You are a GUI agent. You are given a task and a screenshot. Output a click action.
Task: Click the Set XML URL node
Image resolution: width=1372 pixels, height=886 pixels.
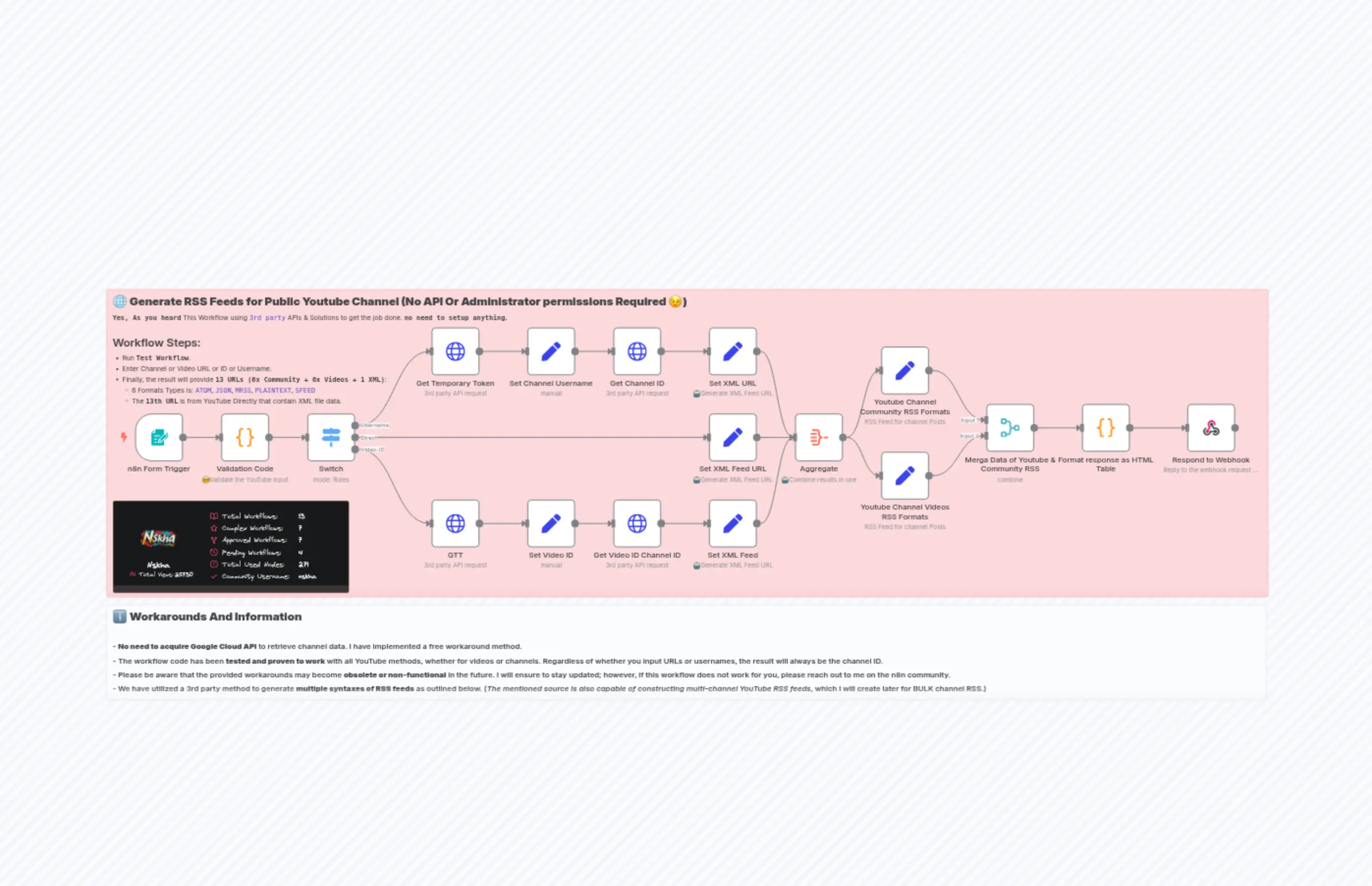coord(732,351)
